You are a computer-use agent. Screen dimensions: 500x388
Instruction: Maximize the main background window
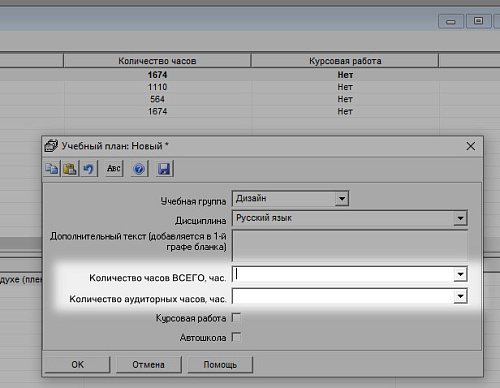[478, 21]
